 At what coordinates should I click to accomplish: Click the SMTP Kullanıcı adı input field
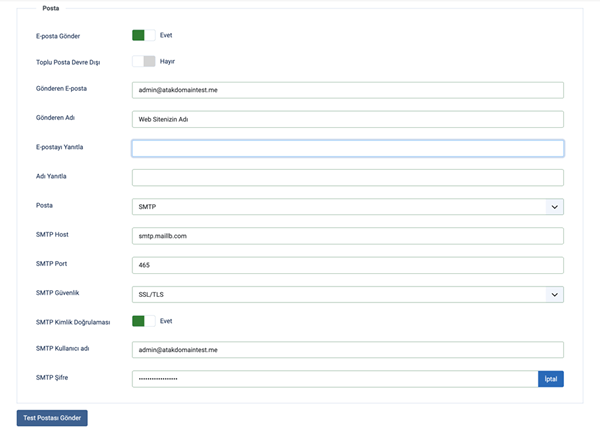tap(347, 350)
